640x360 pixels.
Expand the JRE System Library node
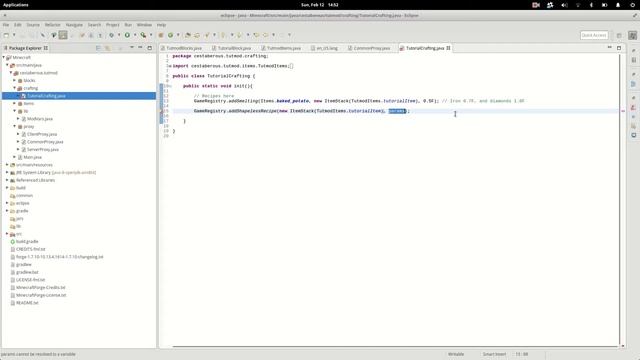(x=7, y=173)
